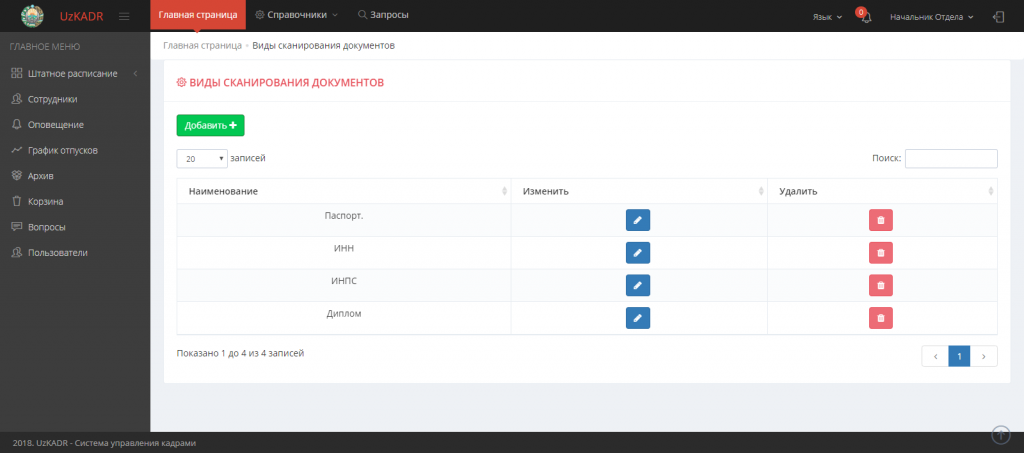The image size is (1024, 453).
Task: Click the Главная страница breadcrumb link
Action: click(x=201, y=46)
